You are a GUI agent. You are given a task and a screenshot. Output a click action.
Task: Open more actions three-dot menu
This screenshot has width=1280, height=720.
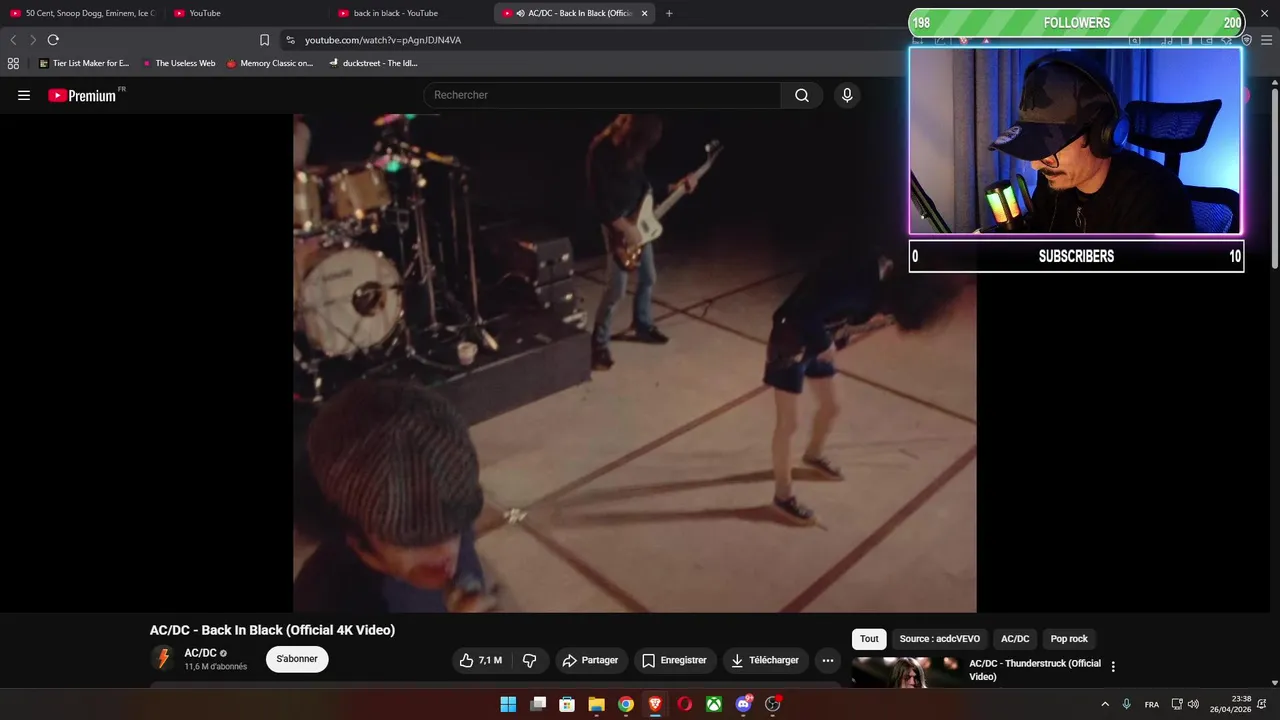(x=827, y=660)
